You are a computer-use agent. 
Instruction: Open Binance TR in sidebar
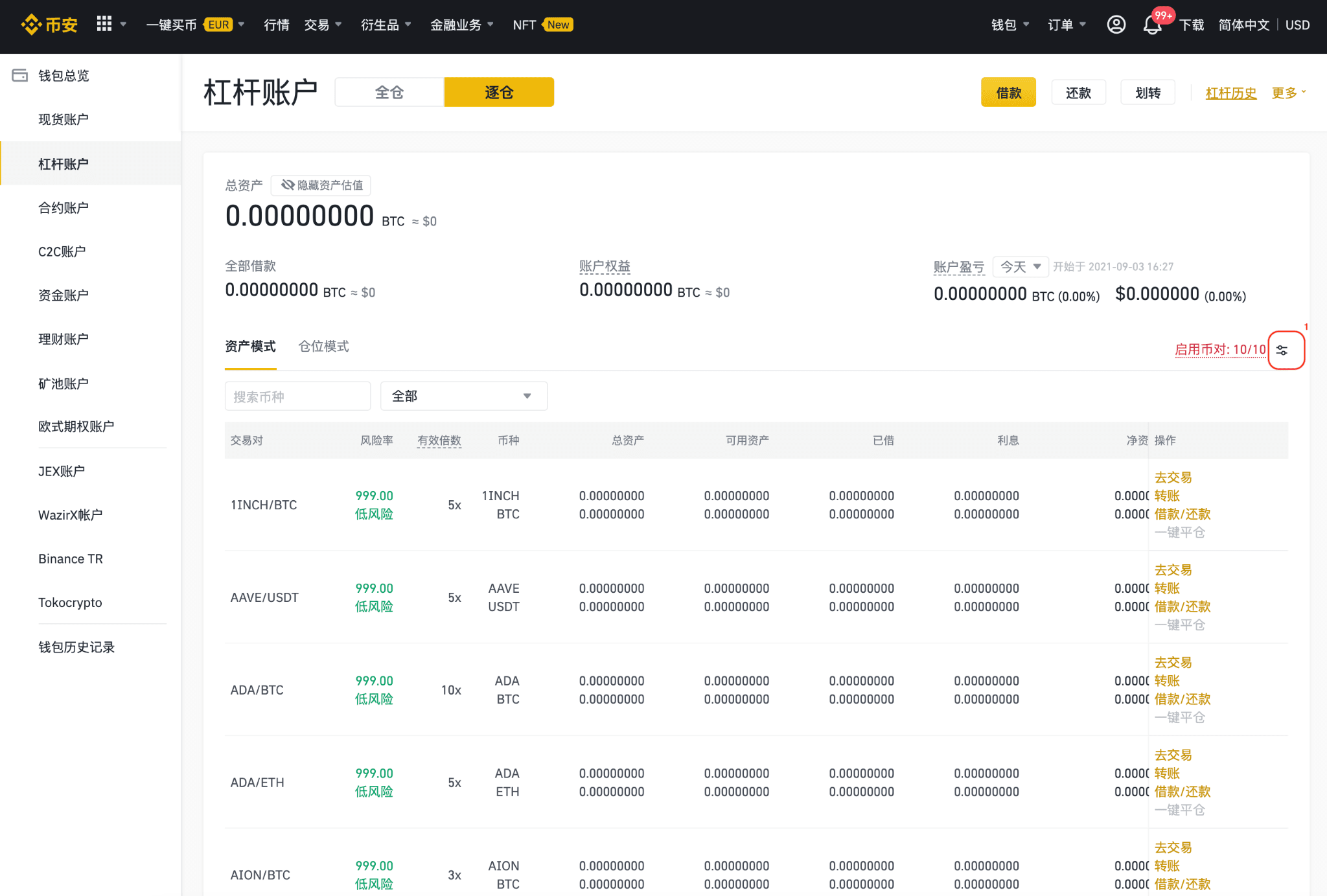pyautogui.click(x=71, y=558)
